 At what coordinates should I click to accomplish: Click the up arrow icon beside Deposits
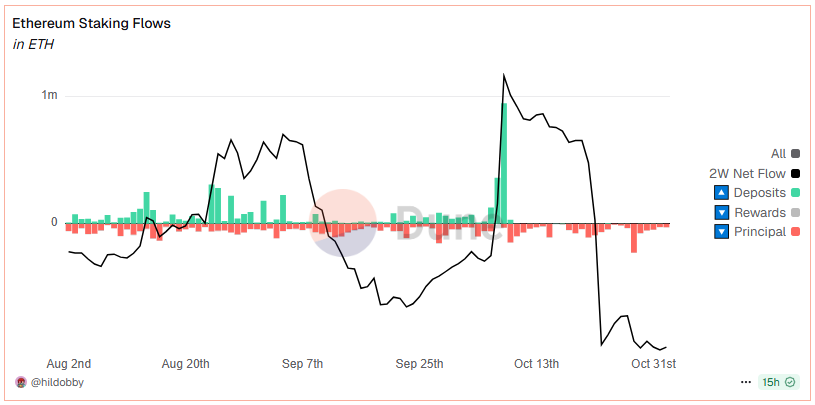pyautogui.click(x=721, y=192)
